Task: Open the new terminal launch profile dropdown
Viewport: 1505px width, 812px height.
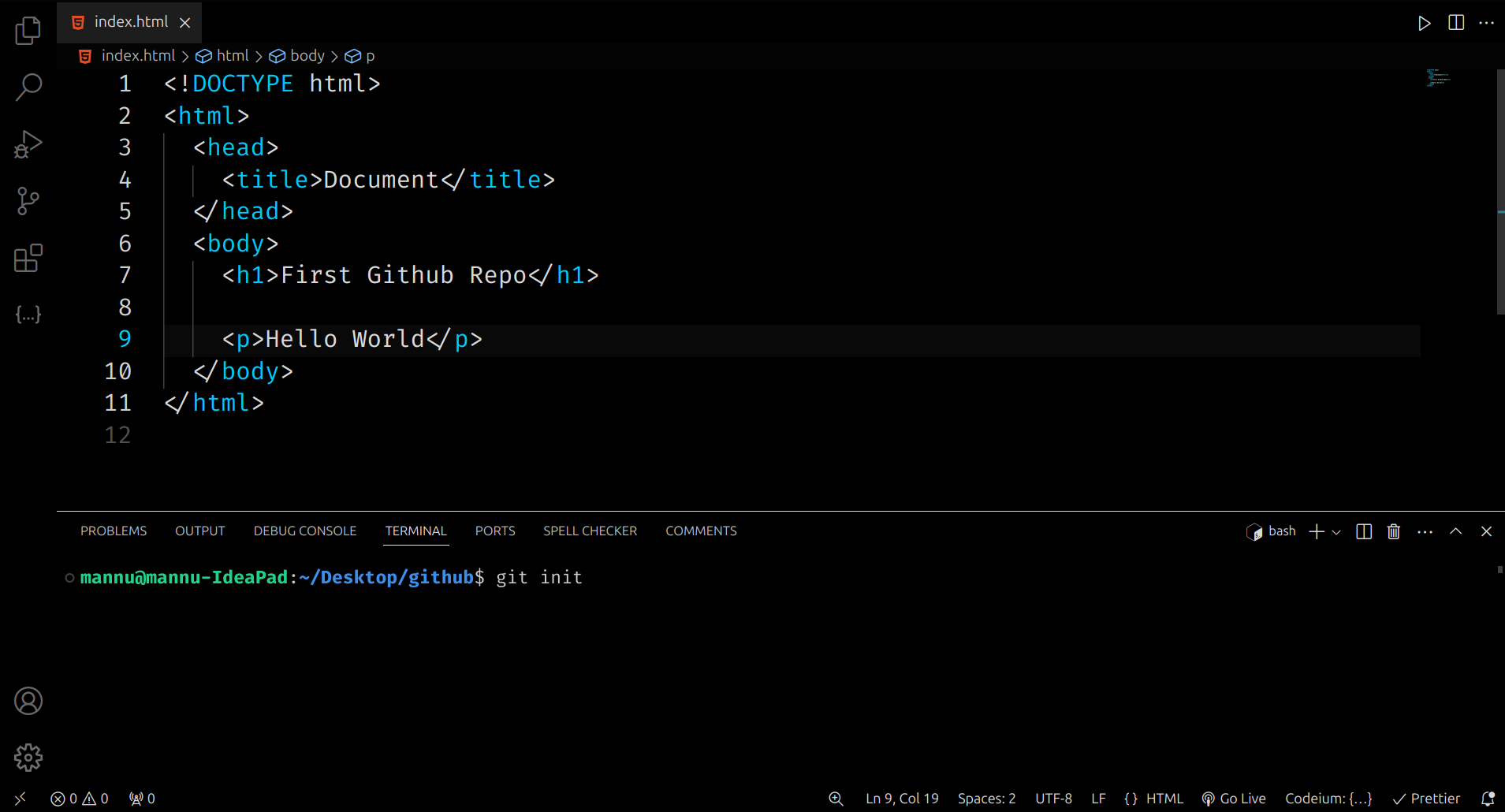Action: pyautogui.click(x=1336, y=532)
